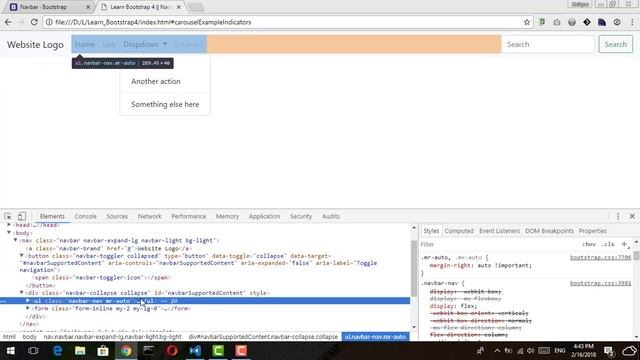Open Task View on the taskbar
Image resolution: width=640 pixels, height=360 pixels.
point(33,351)
